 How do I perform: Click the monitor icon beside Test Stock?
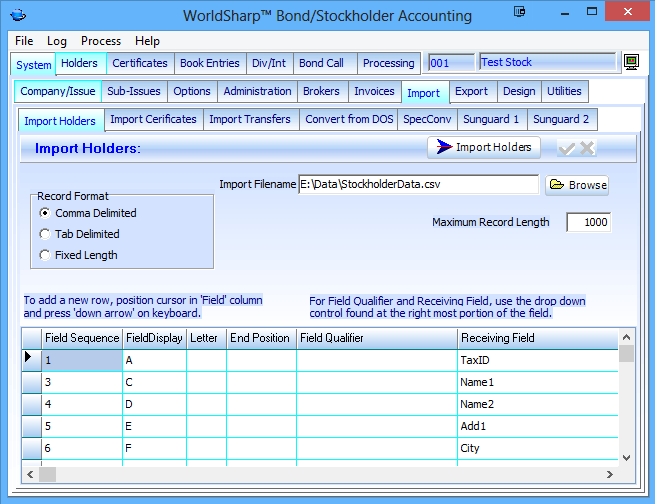click(x=631, y=62)
